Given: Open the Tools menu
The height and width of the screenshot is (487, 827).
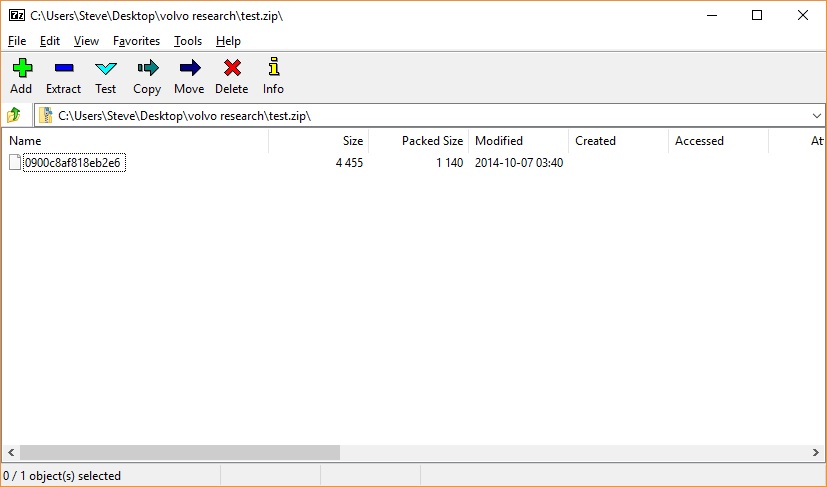Looking at the screenshot, I should point(188,41).
